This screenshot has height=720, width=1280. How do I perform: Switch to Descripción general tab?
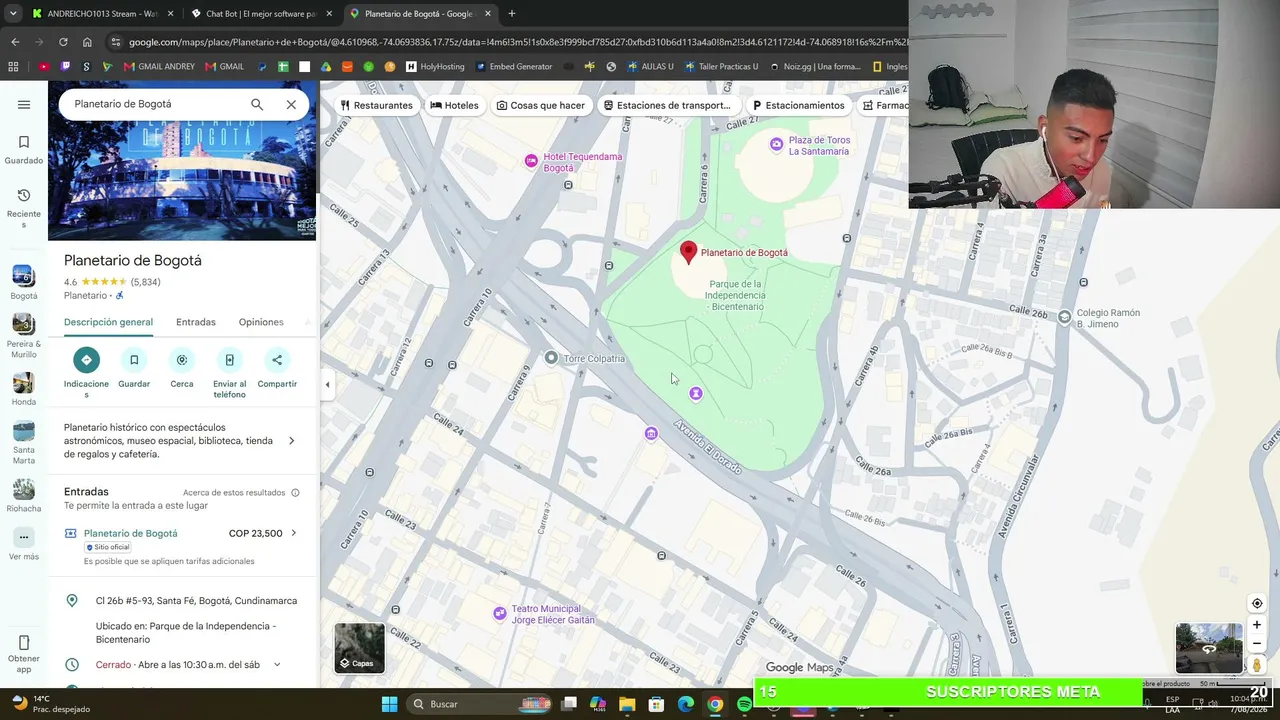tap(108, 322)
